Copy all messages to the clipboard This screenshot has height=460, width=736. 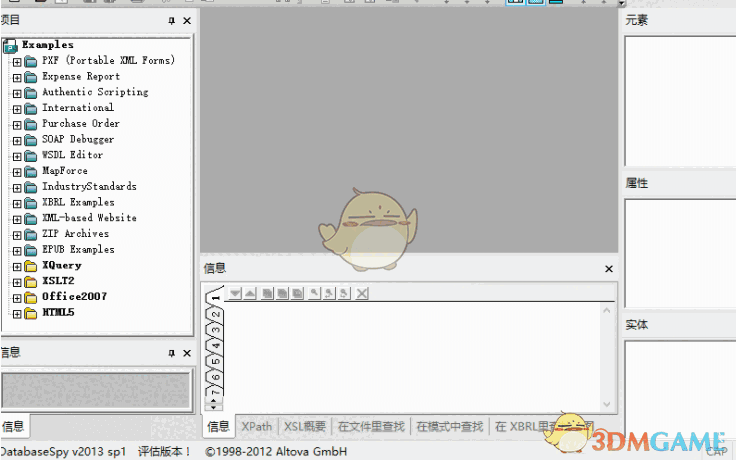tap(298, 293)
